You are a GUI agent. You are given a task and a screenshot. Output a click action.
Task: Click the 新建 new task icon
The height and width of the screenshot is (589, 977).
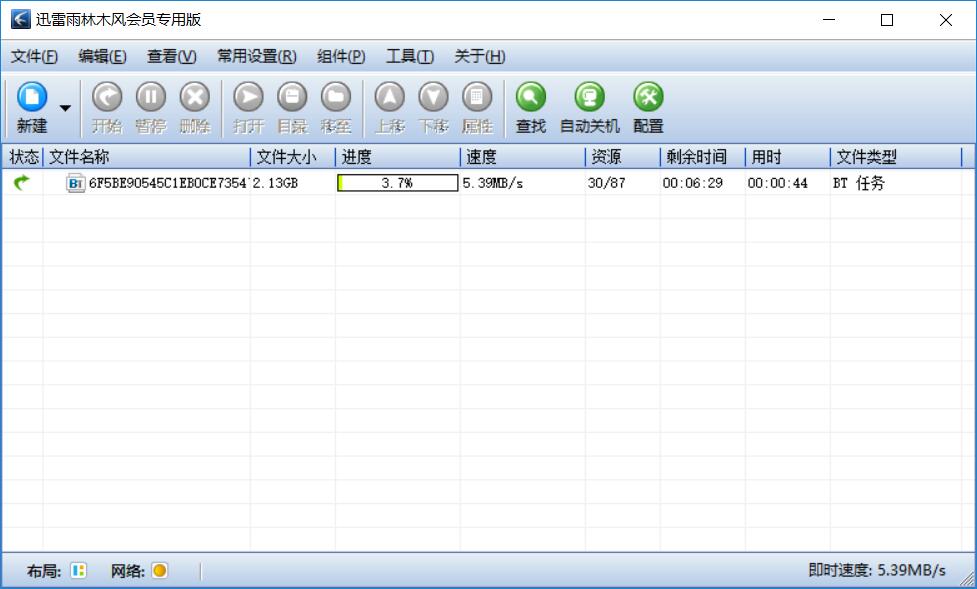[32, 97]
